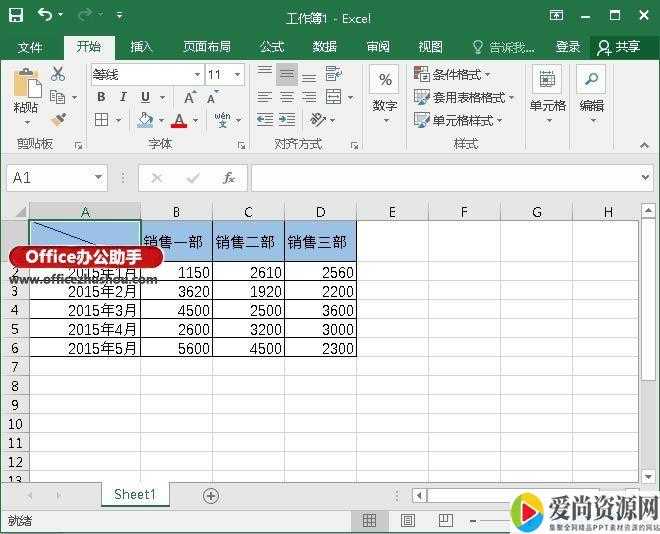Image resolution: width=660 pixels, height=534 pixels.
Task: Click the 登录 sign-in link
Action: click(x=568, y=46)
